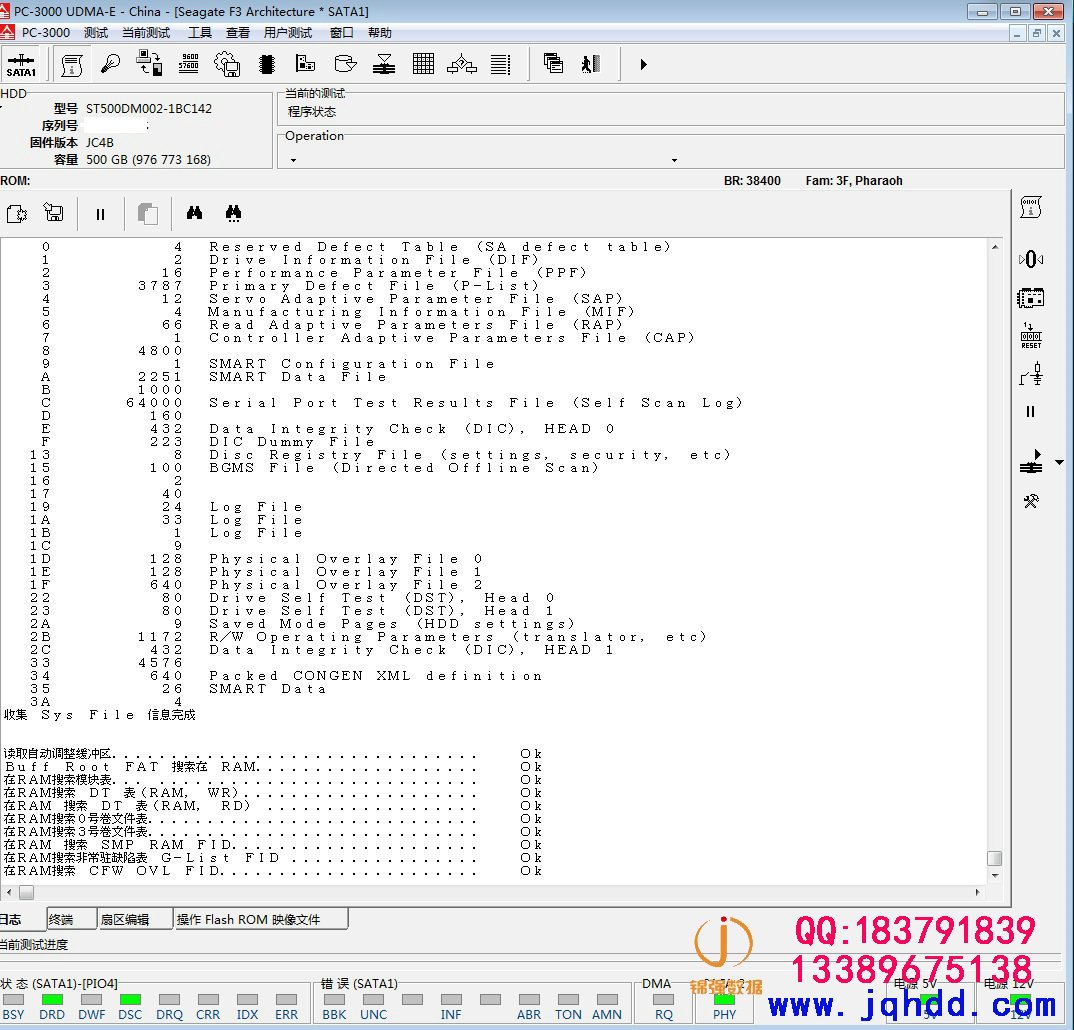Select model text ST500DM002-1BC142
Viewport: 1074px width, 1030px height.
[149, 108]
